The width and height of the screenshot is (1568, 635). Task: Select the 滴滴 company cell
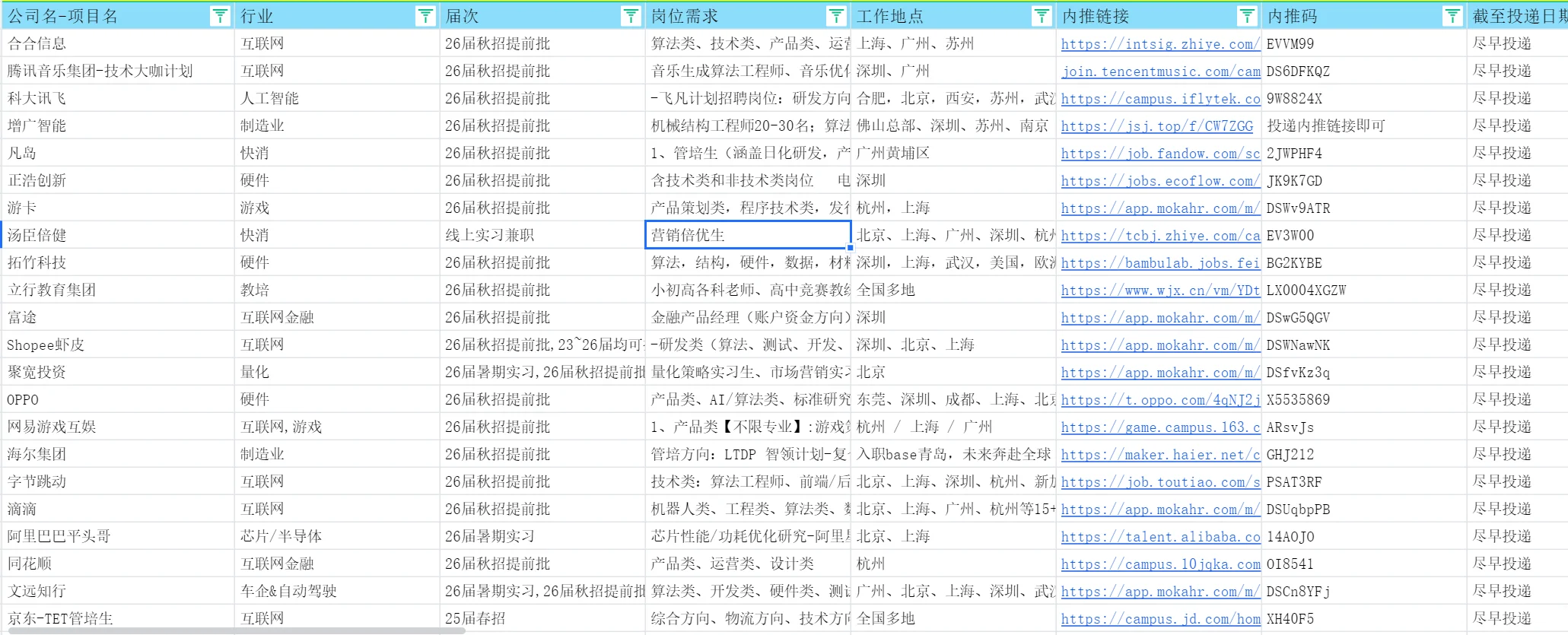coord(118,510)
